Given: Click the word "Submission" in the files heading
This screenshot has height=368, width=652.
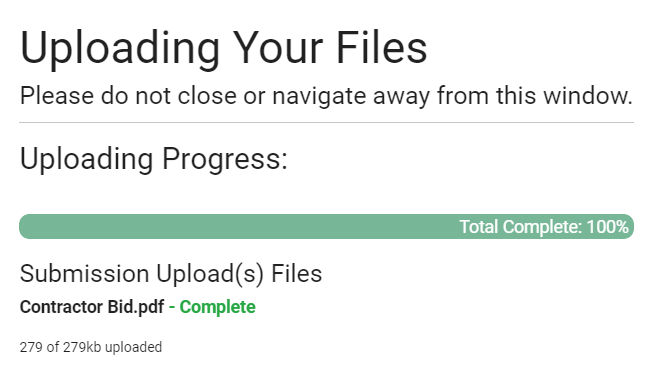Looking at the screenshot, I should point(84,274).
